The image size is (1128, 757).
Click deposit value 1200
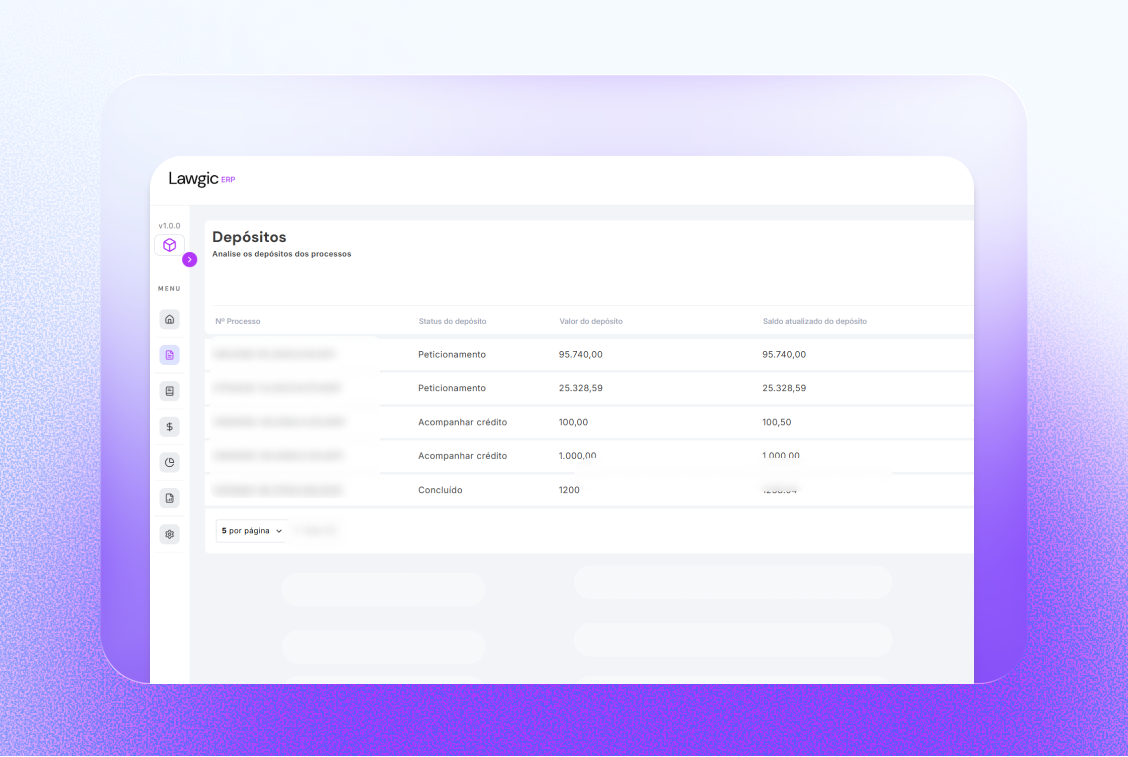[569, 489]
